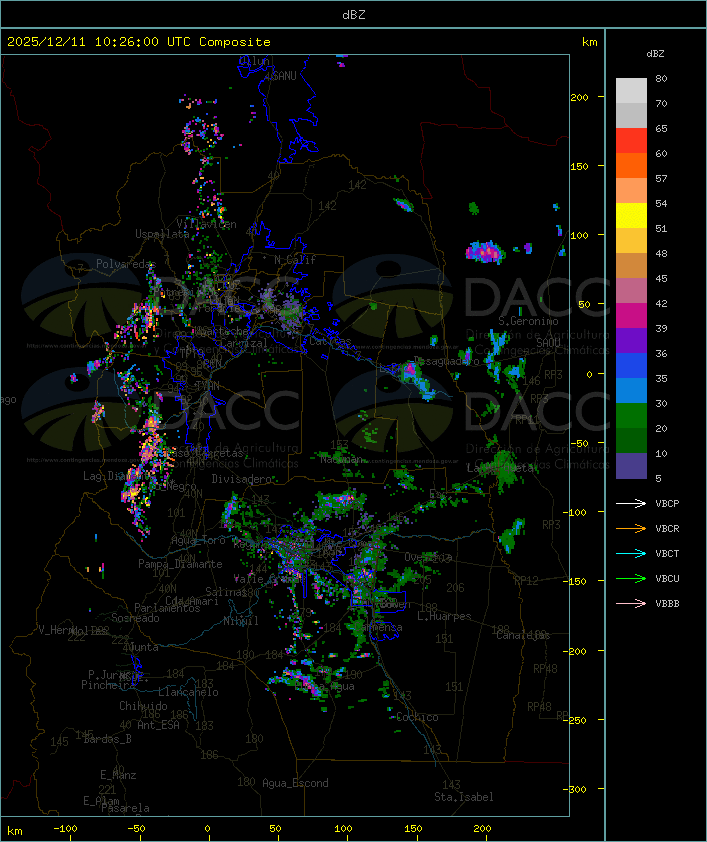Choose the slate 5–10 dBZ legend swatch
Screen dimensions: 707x842
click(631, 466)
